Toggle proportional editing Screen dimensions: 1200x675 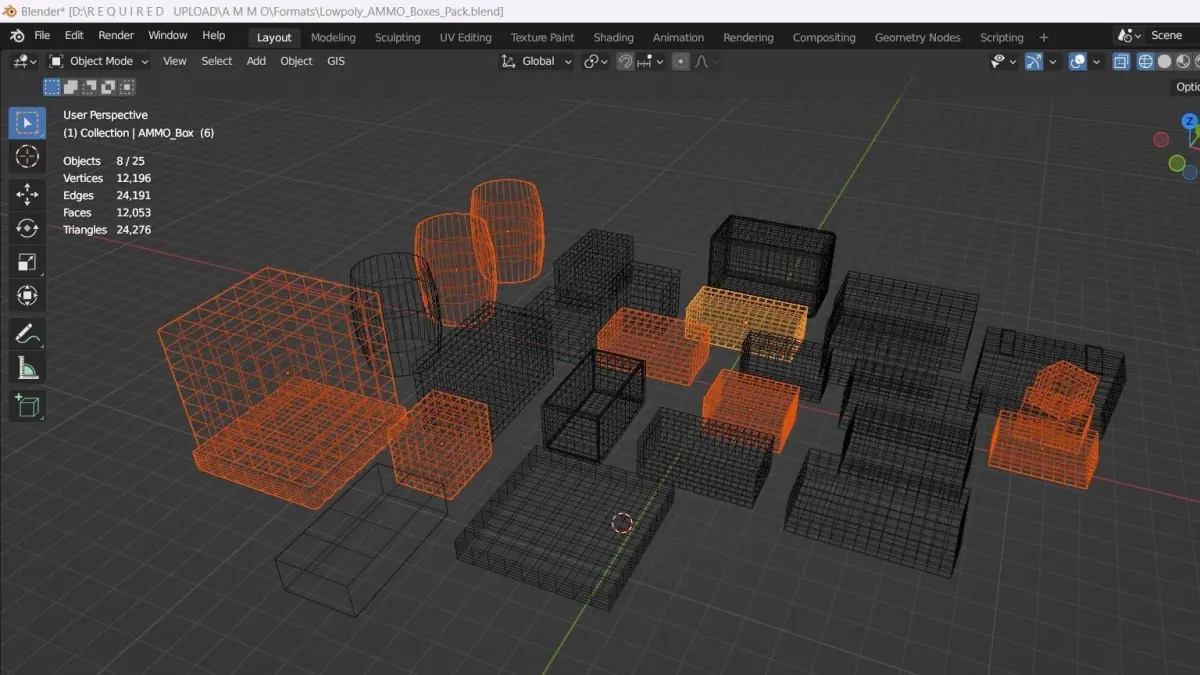click(681, 61)
